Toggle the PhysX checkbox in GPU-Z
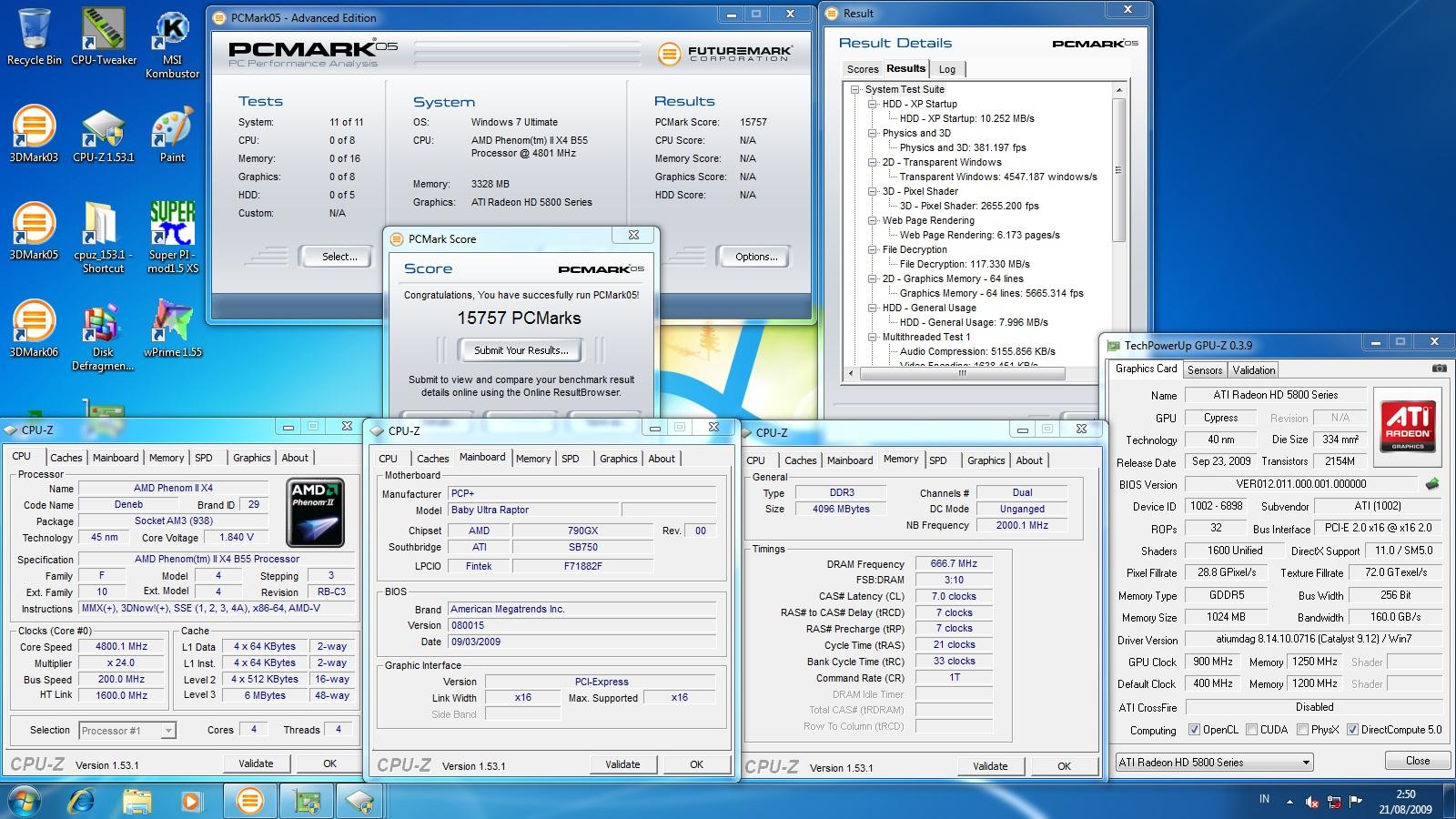This screenshot has height=819, width=1456. 1302,730
